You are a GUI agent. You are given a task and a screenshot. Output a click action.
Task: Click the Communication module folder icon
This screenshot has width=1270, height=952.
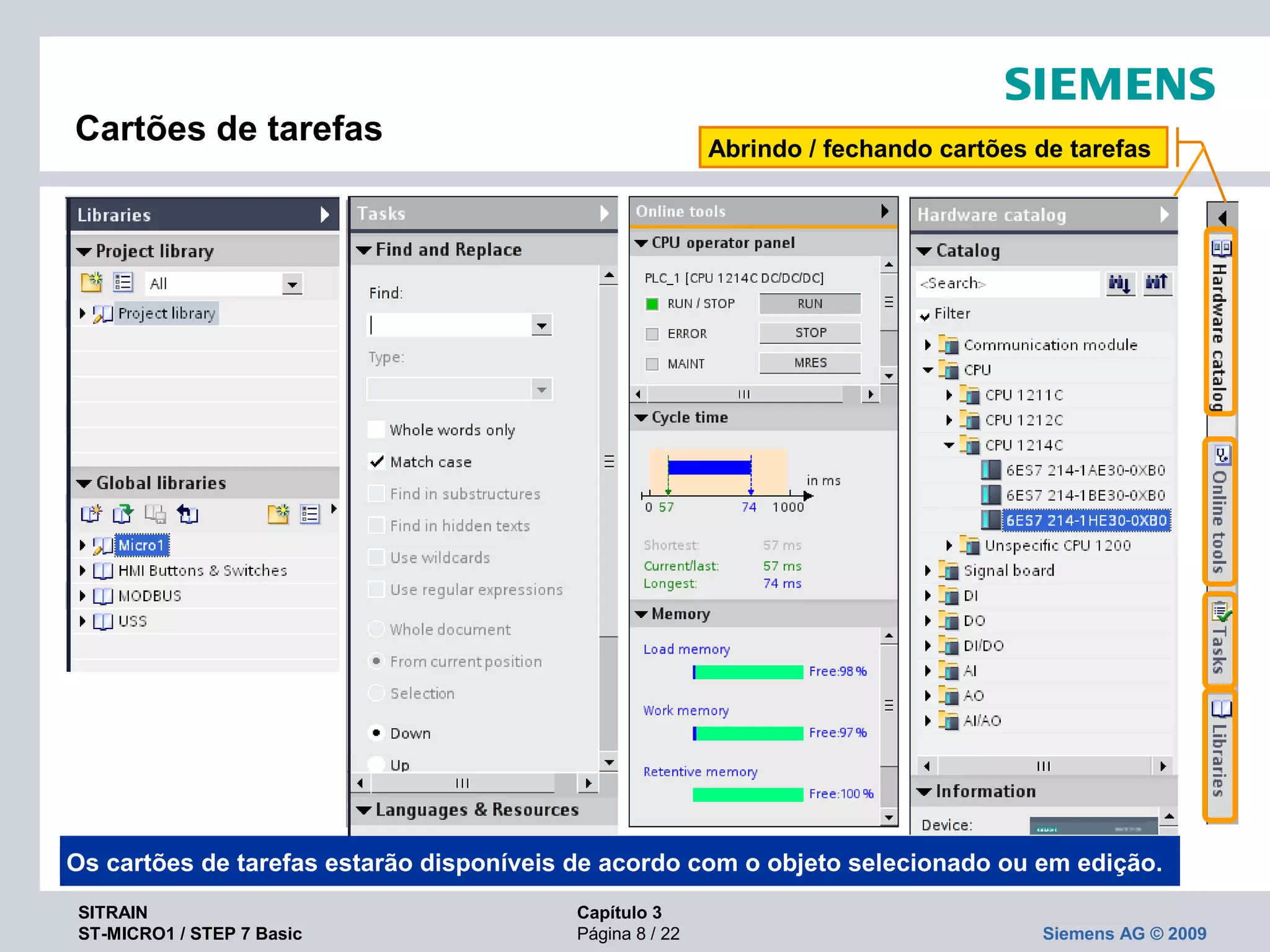coord(949,345)
